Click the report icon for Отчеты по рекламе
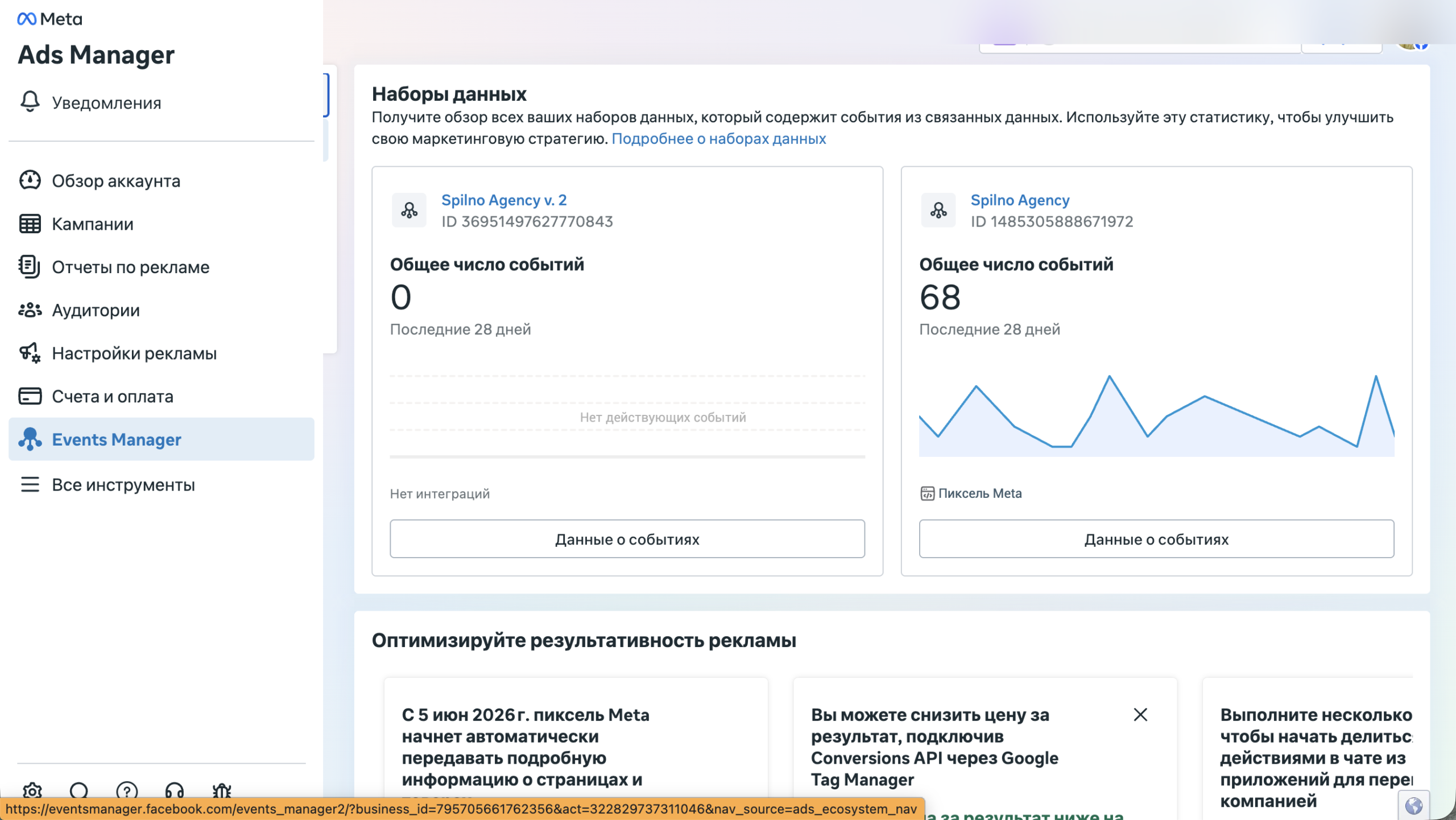Viewport: 1456px width, 820px height. coord(30,267)
